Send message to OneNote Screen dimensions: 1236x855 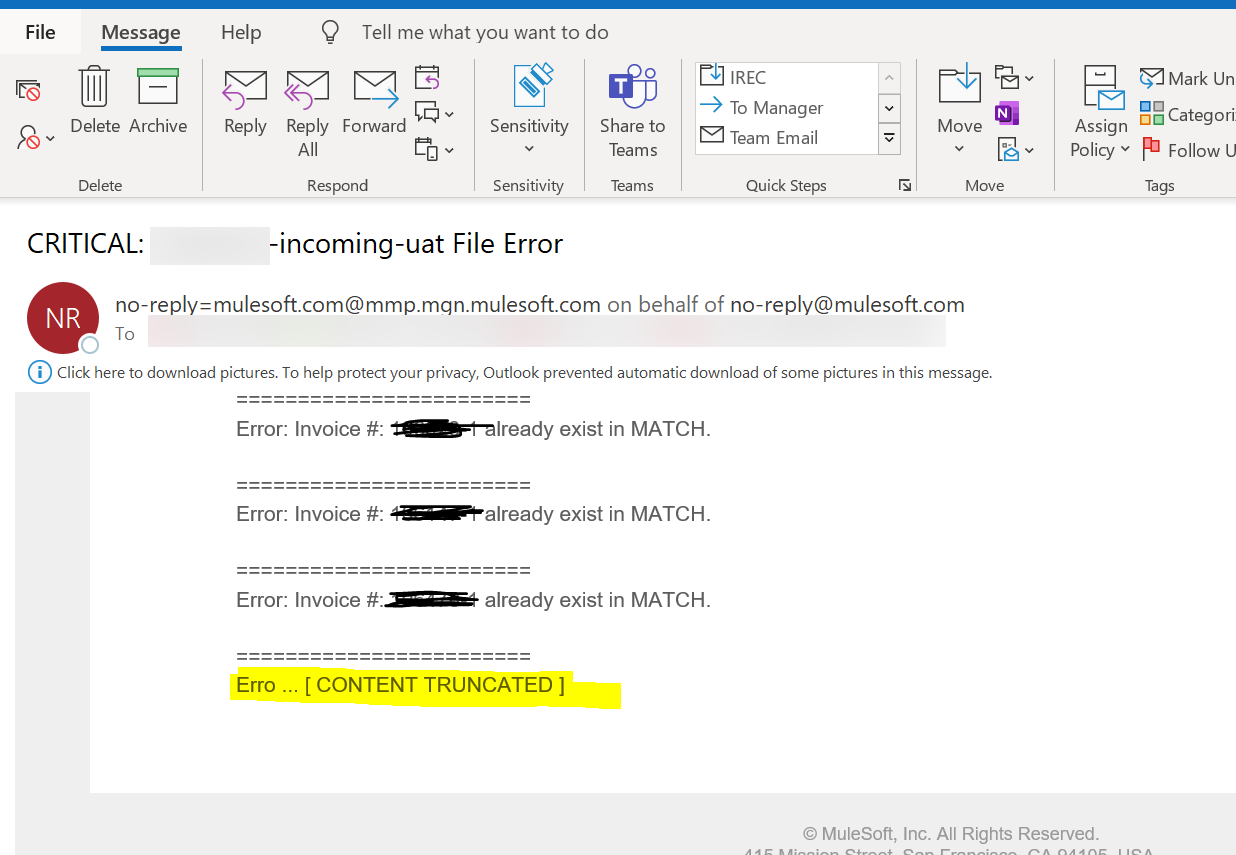1007,114
